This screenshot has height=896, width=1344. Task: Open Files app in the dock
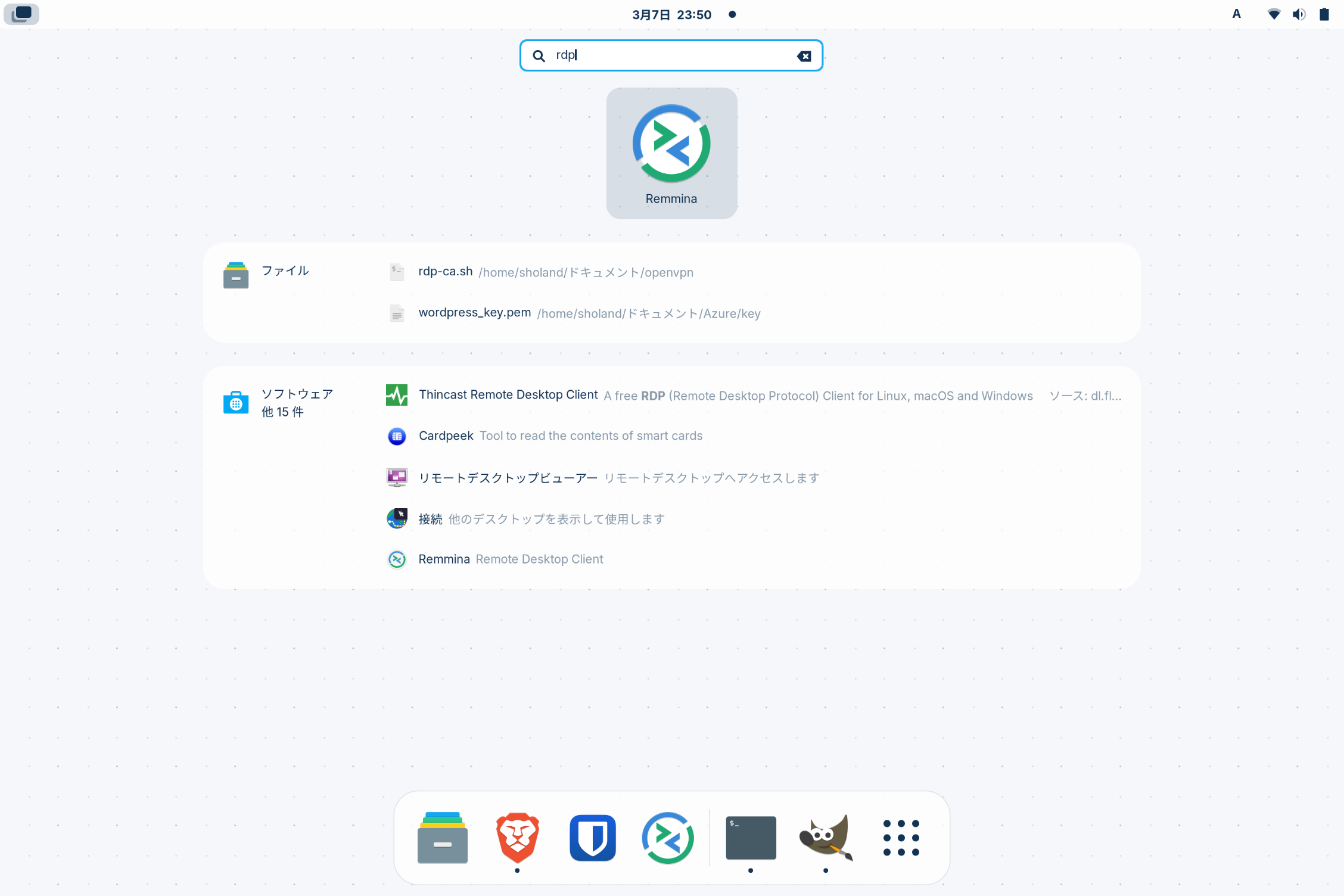(x=442, y=837)
